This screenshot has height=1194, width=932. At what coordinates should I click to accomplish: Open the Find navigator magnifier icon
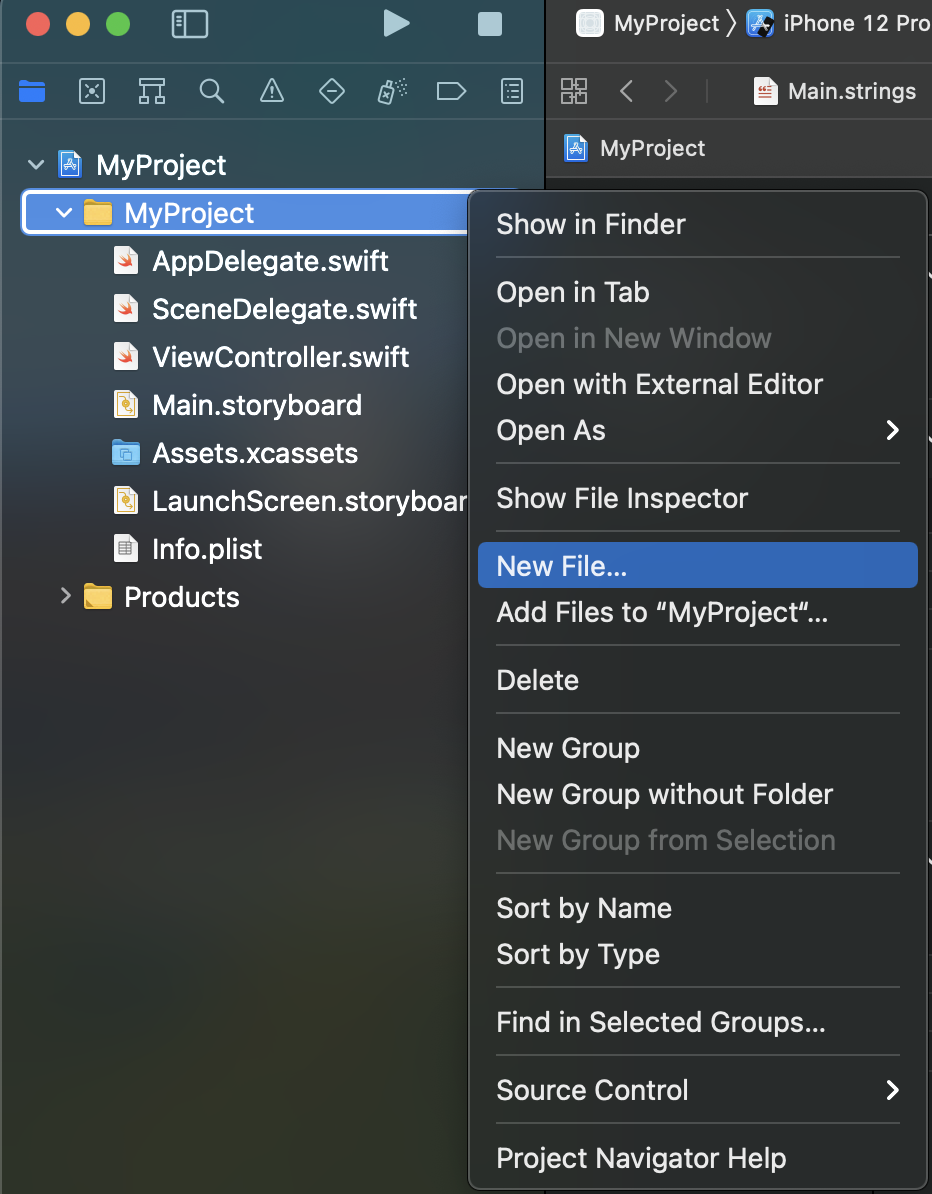(212, 92)
